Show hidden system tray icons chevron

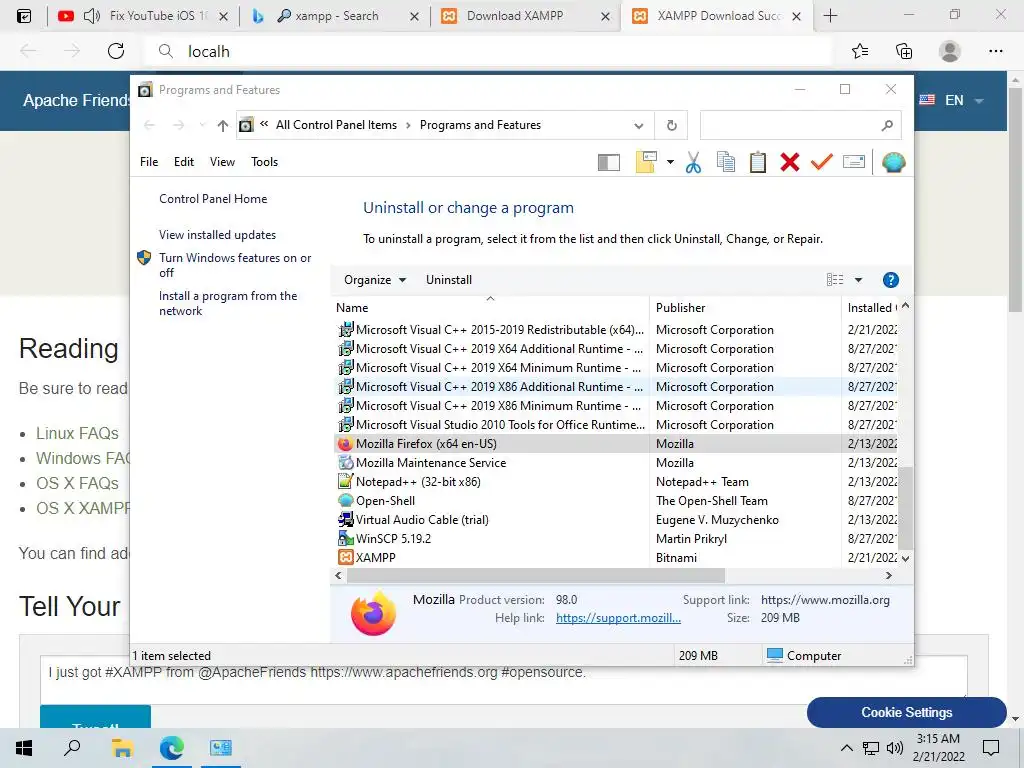tap(846, 748)
